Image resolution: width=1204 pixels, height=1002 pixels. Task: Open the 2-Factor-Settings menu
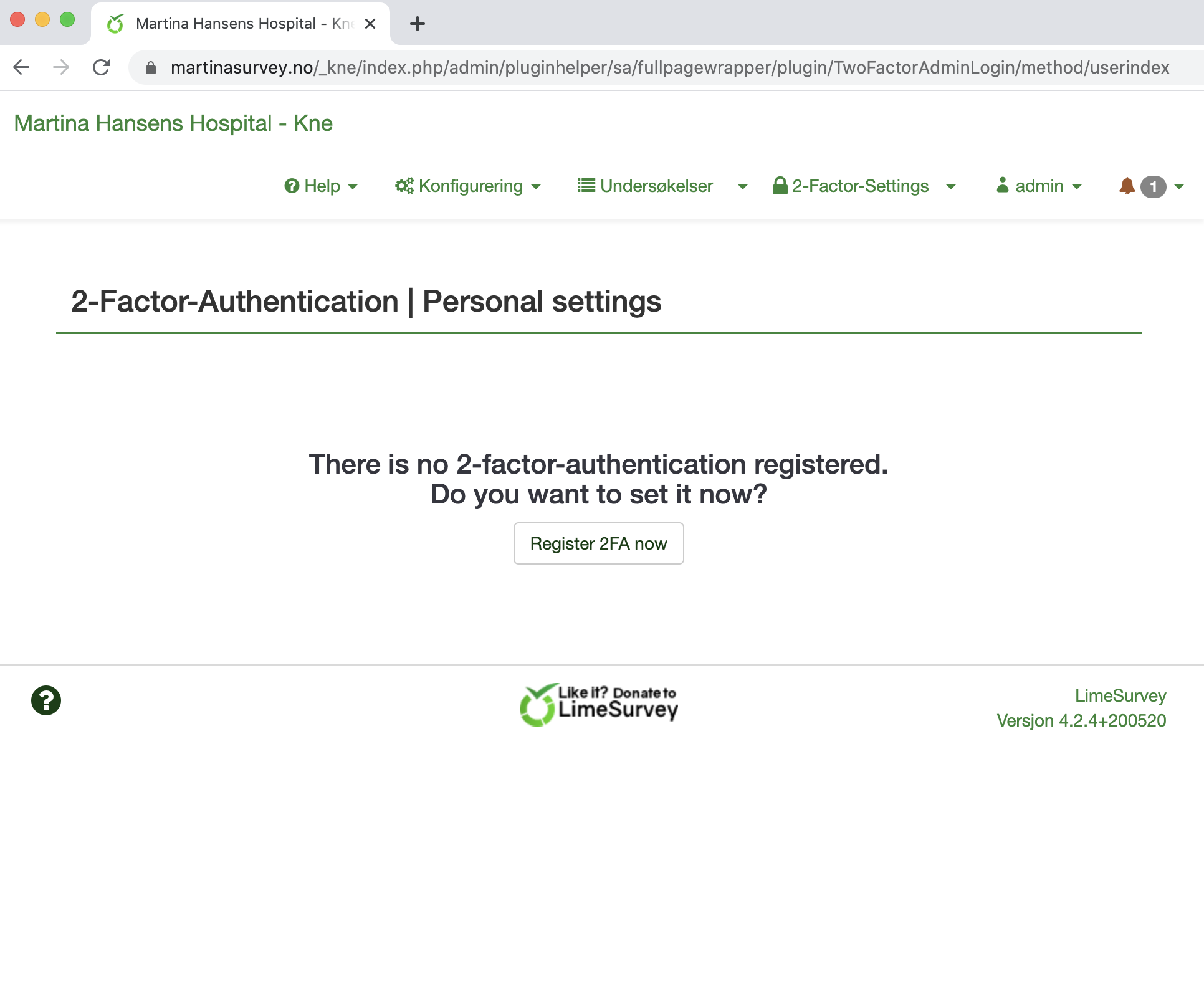pos(863,186)
